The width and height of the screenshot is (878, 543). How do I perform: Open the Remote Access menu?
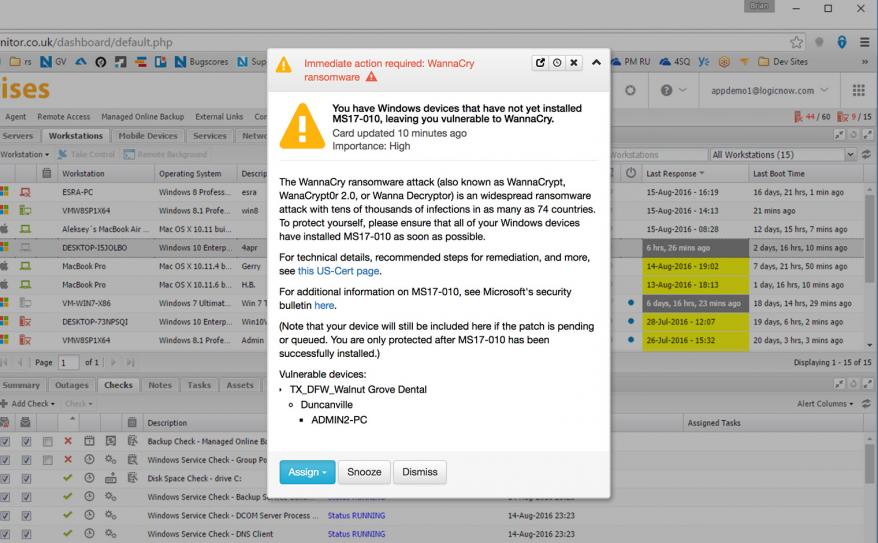(64, 116)
